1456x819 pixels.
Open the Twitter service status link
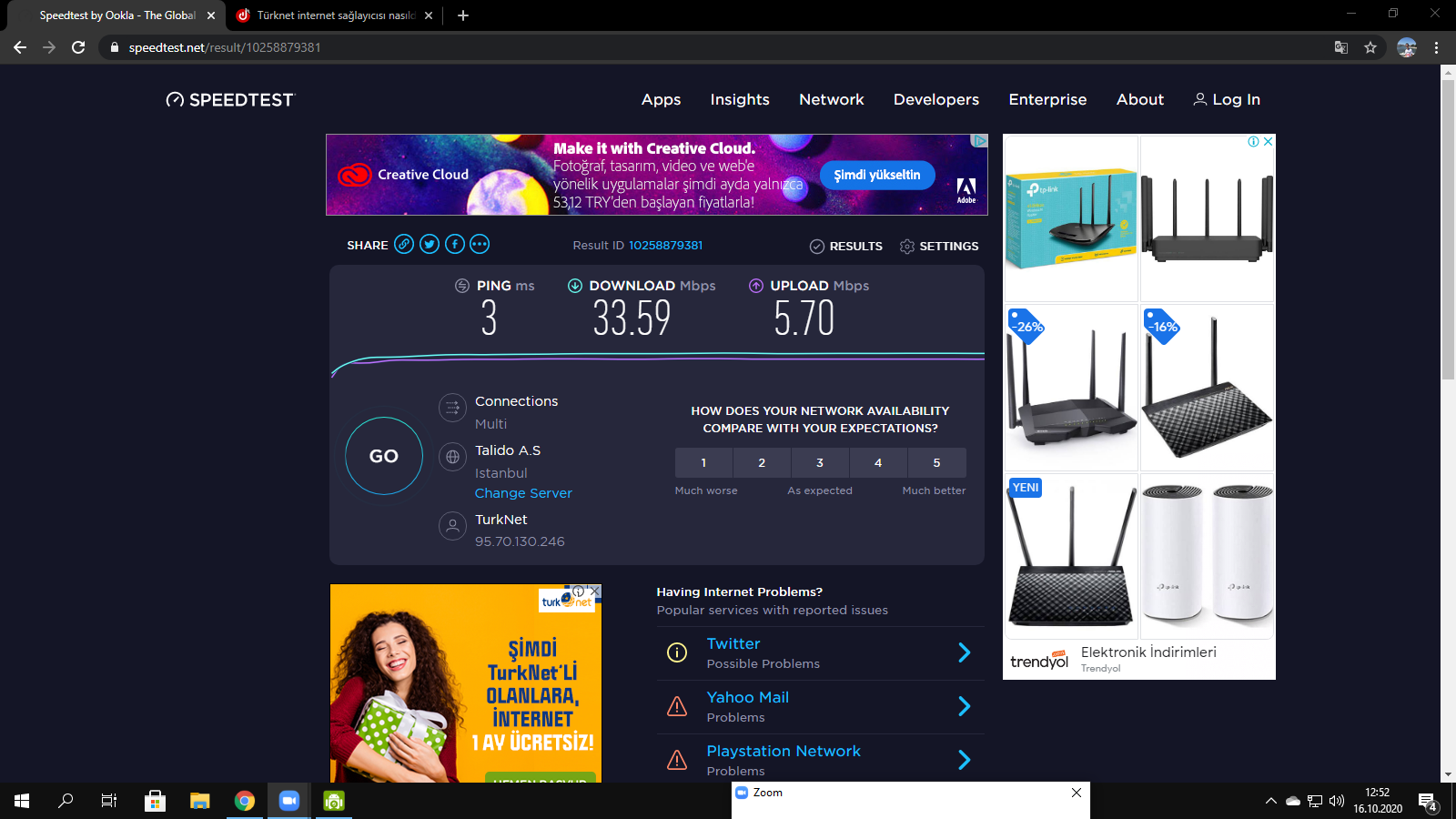[733, 643]
